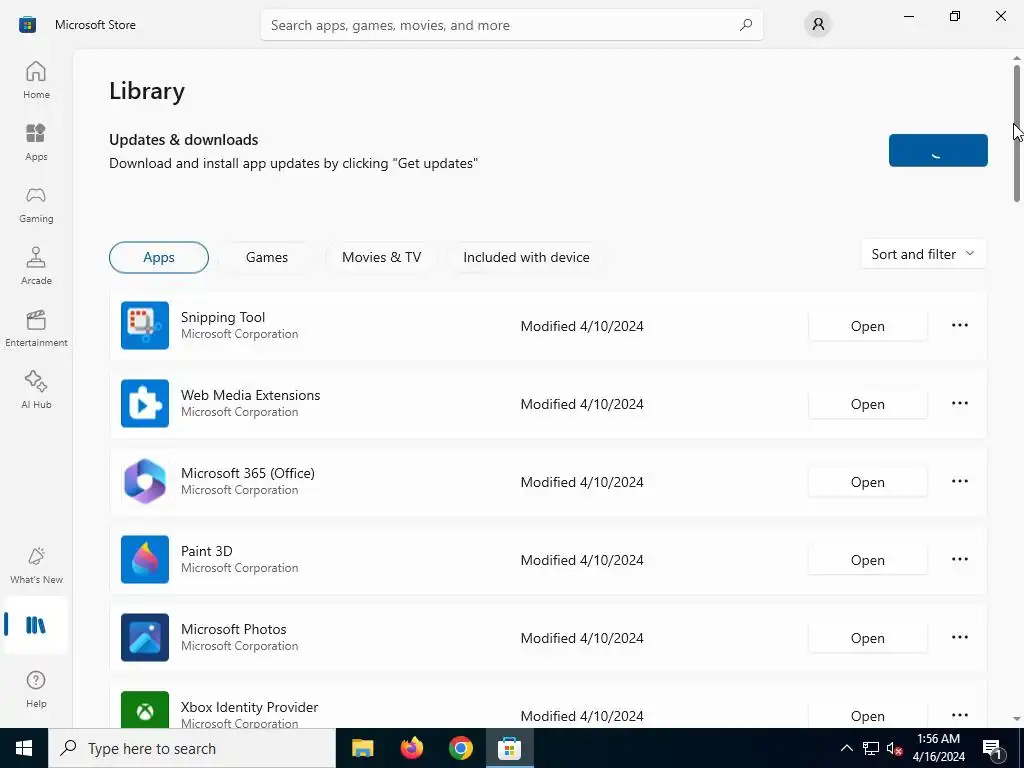This screenshot has width=1024, height=768.
Task: Open What's New in sidebar
Action: point(36,566)
